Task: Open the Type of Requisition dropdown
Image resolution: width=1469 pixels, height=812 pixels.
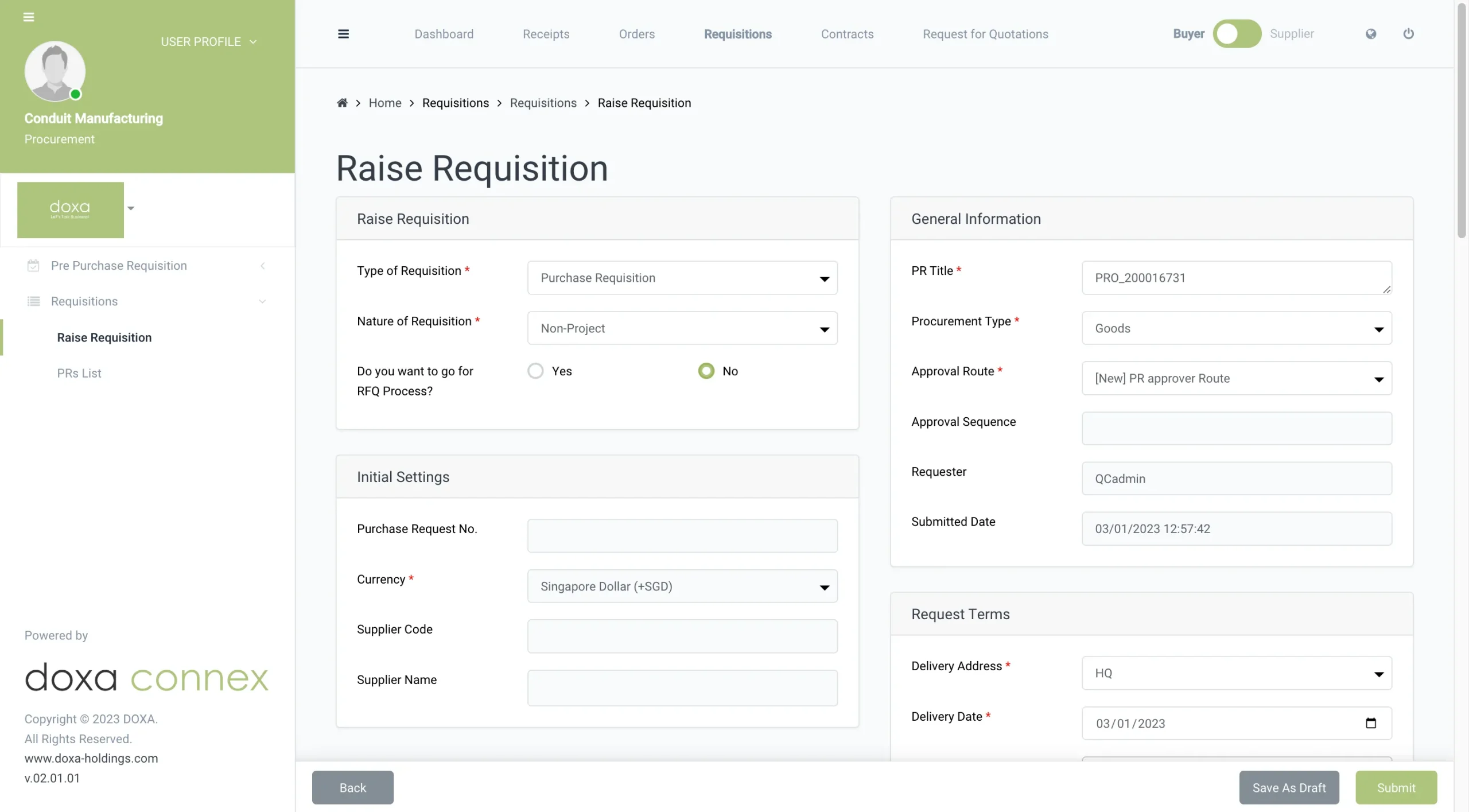Action: [682, 278]
